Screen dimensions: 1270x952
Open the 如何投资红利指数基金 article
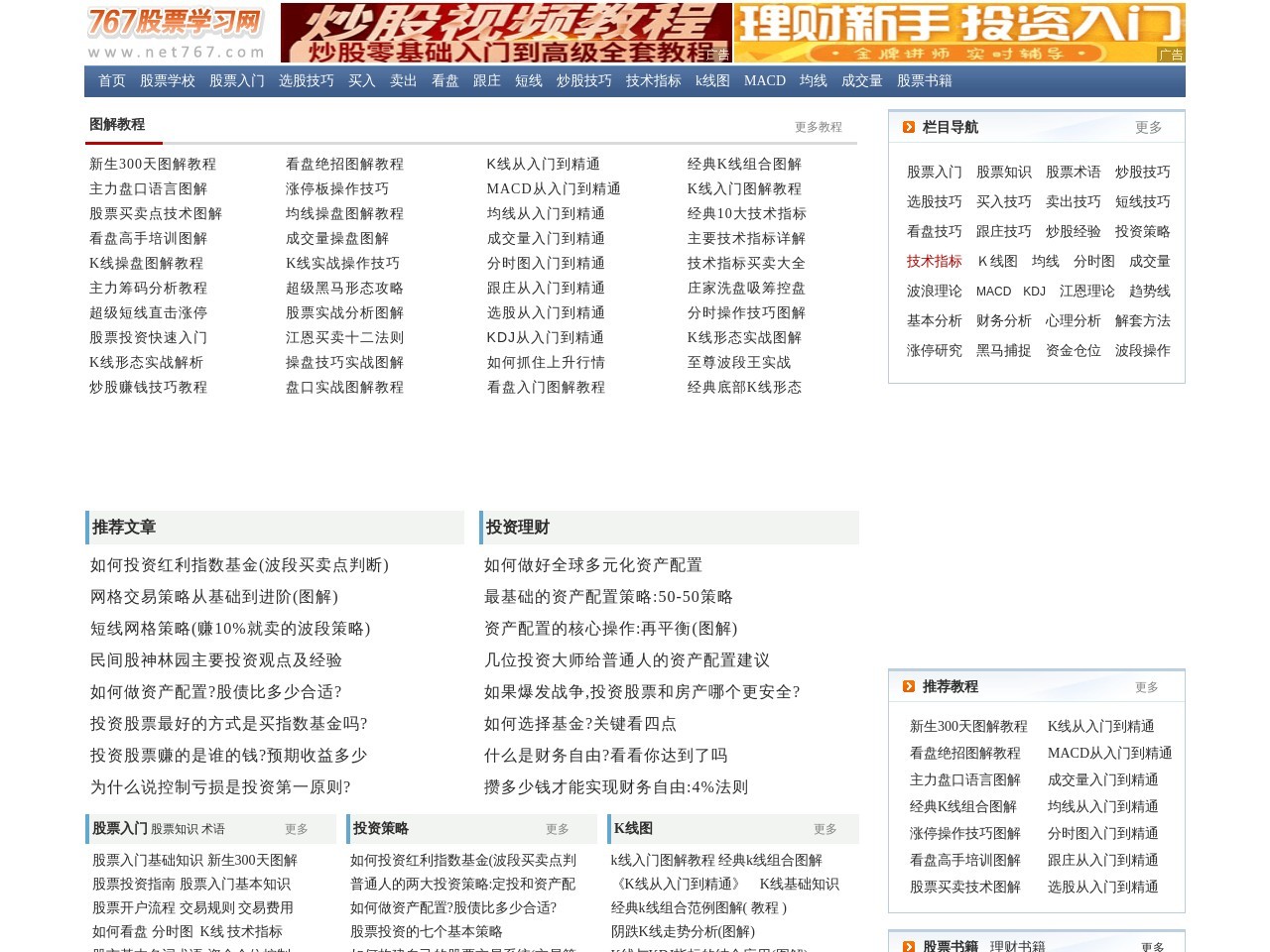click(x=240, y=565)
